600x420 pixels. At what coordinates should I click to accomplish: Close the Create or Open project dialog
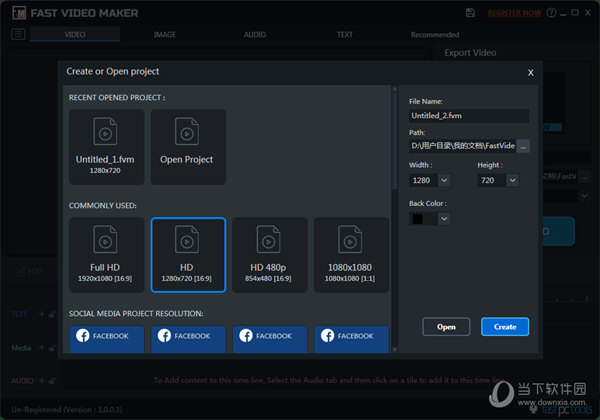tap(530, 73)
